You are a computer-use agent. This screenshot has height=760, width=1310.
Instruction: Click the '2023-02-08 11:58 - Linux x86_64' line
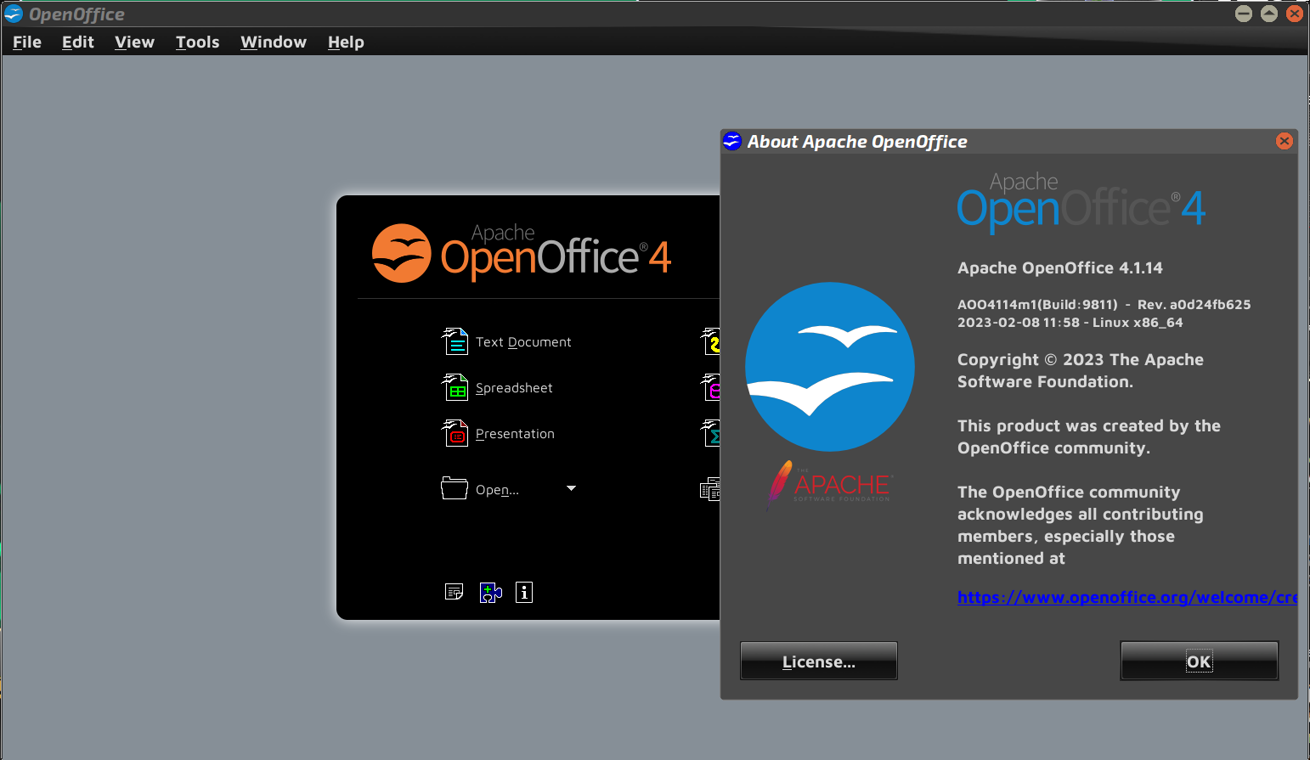click(1070, 322)
